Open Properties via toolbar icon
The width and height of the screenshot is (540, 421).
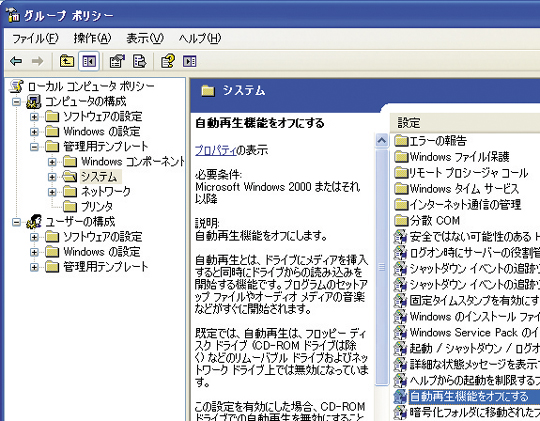point(117,61)
